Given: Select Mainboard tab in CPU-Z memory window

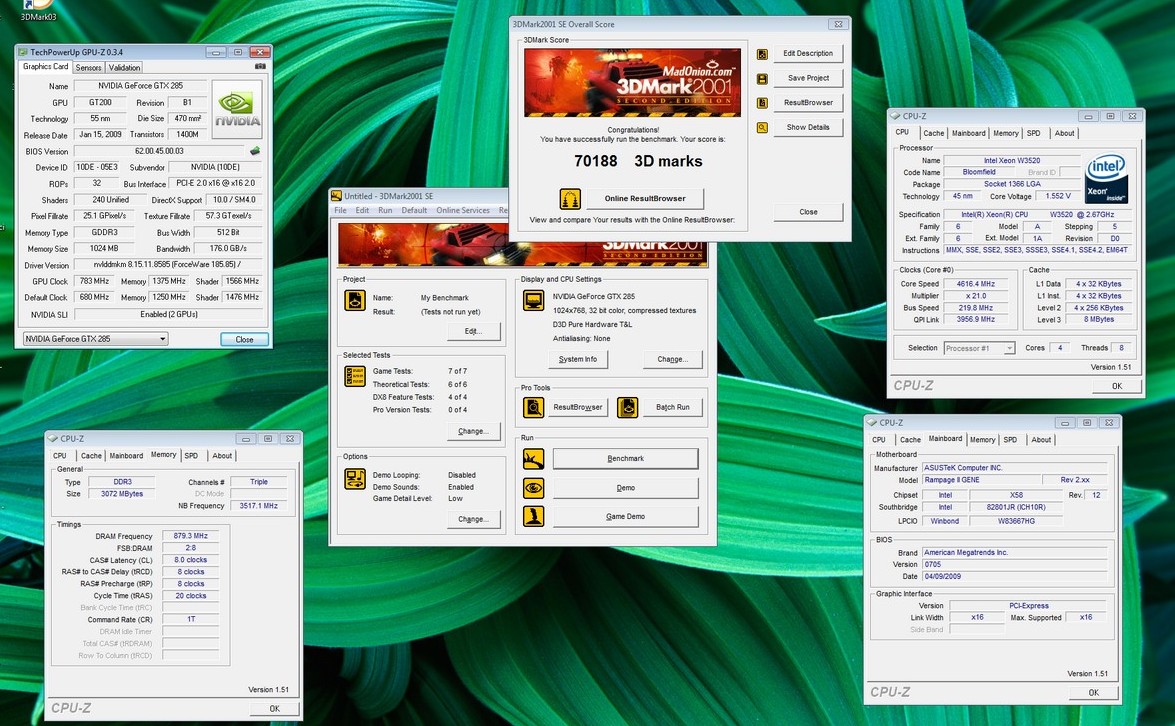Looking at the screenshot, I should [126, 456].
